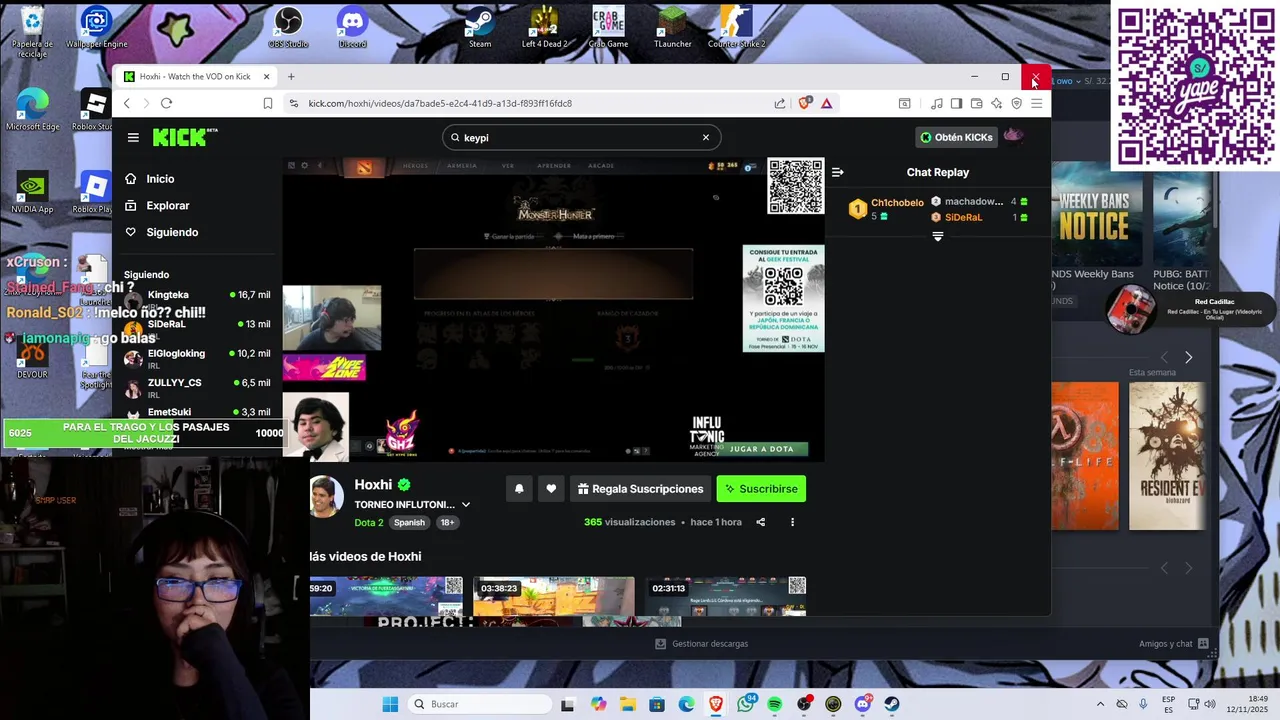Reload the browser page
Viewport: 1280px width, 720px height.
166,103
